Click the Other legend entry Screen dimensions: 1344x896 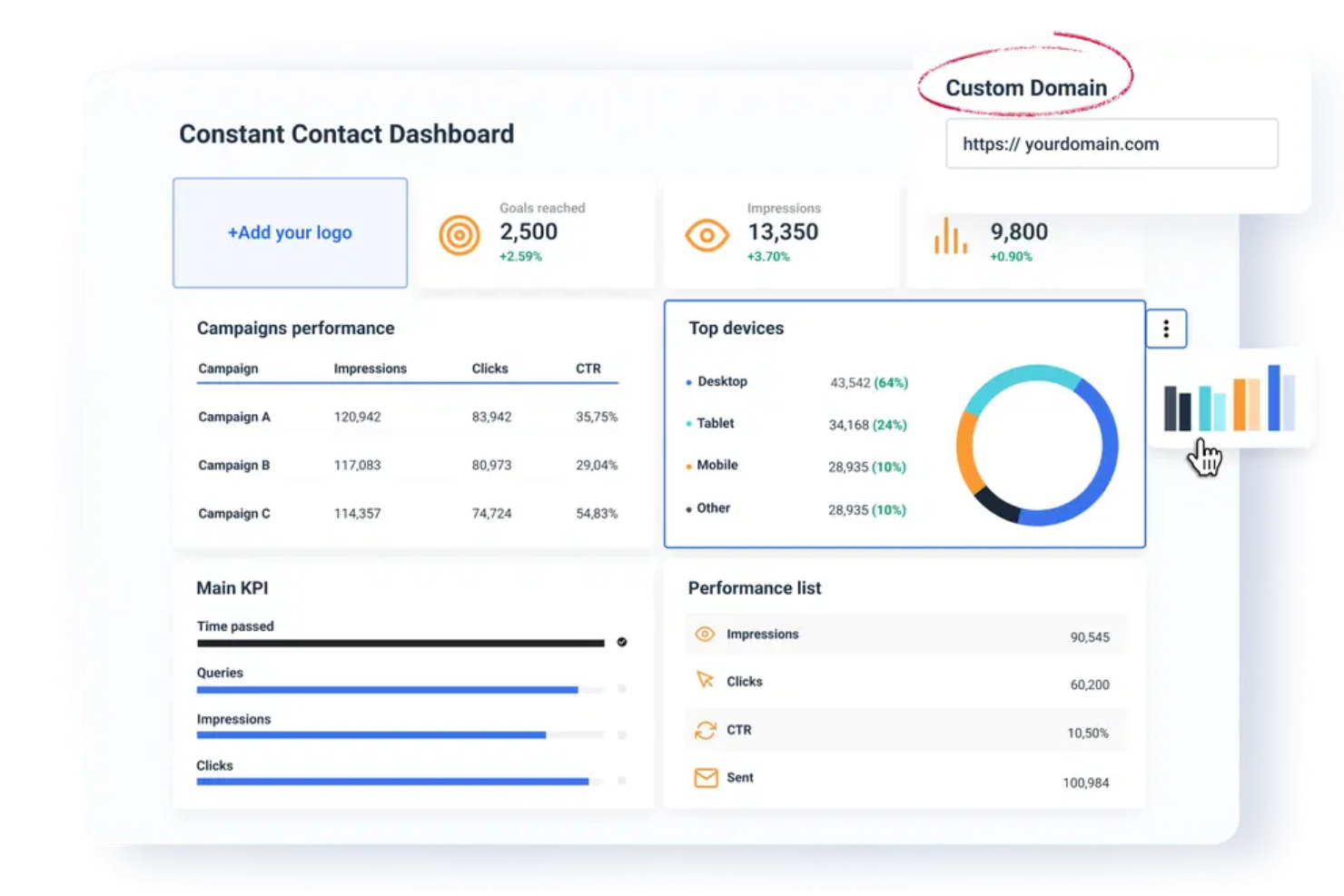[x=714, y=507]
